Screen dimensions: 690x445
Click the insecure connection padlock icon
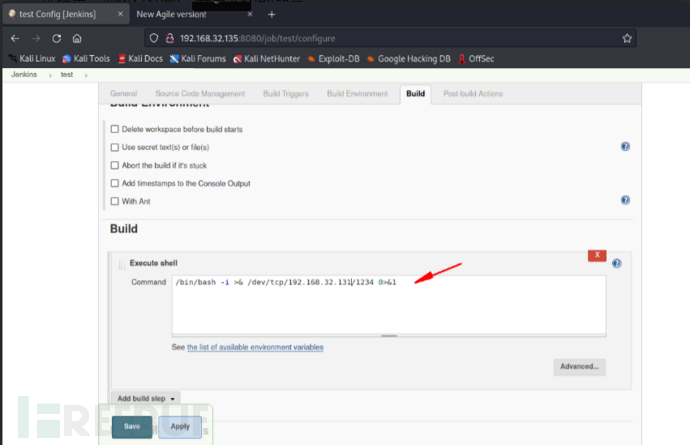tap(169, 38)
